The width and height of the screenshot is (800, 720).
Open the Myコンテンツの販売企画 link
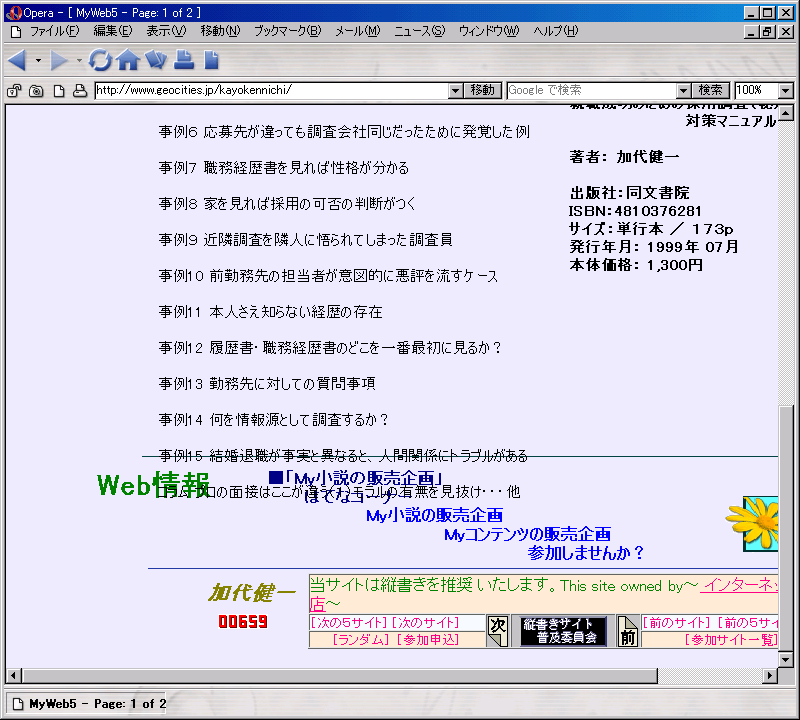528,534
